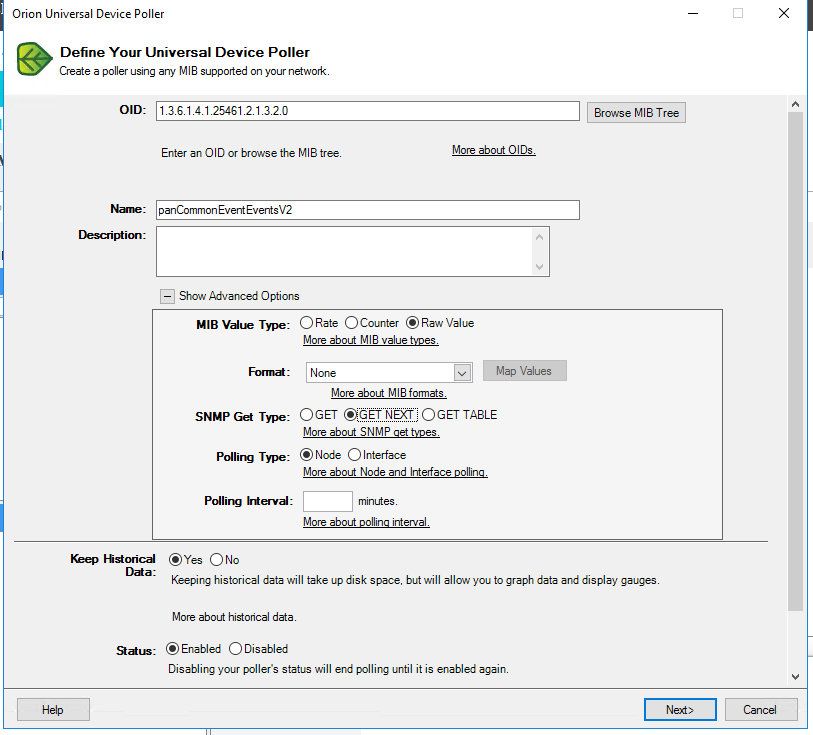Click More about historical data text
813x735 pixels.
point(234,617)
